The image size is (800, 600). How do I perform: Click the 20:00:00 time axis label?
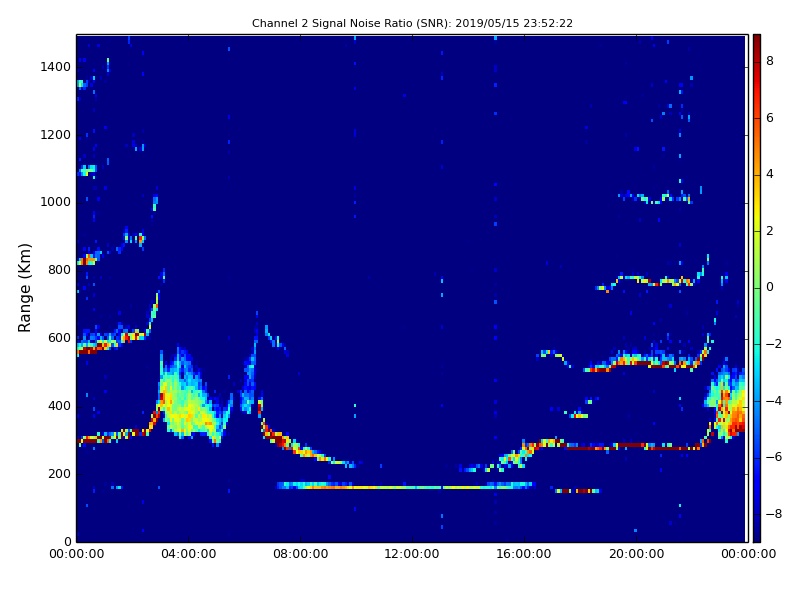(636, 554)
